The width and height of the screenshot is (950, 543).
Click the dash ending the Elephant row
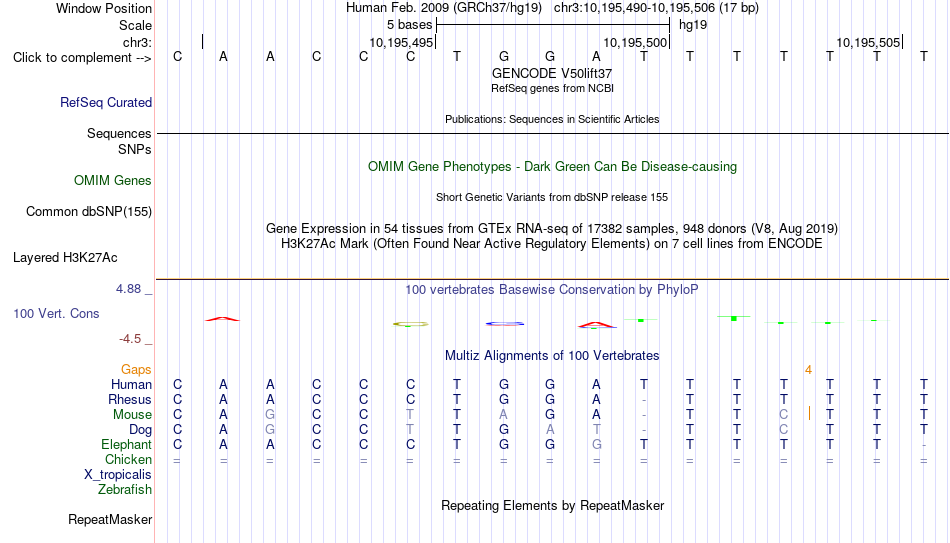pos(924,445)
